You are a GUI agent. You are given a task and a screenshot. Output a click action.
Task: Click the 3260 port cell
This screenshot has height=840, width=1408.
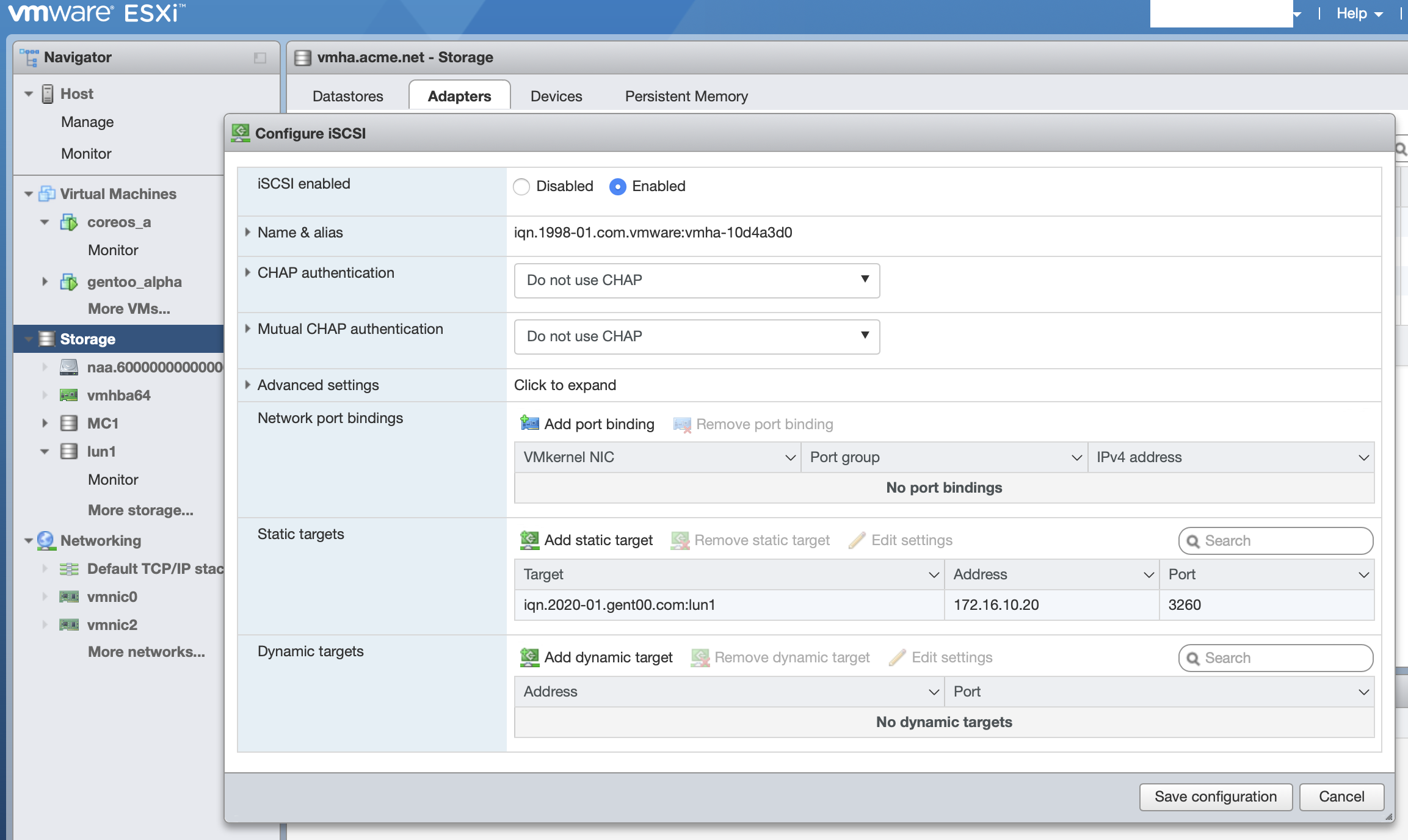(x=1266, y=605)
